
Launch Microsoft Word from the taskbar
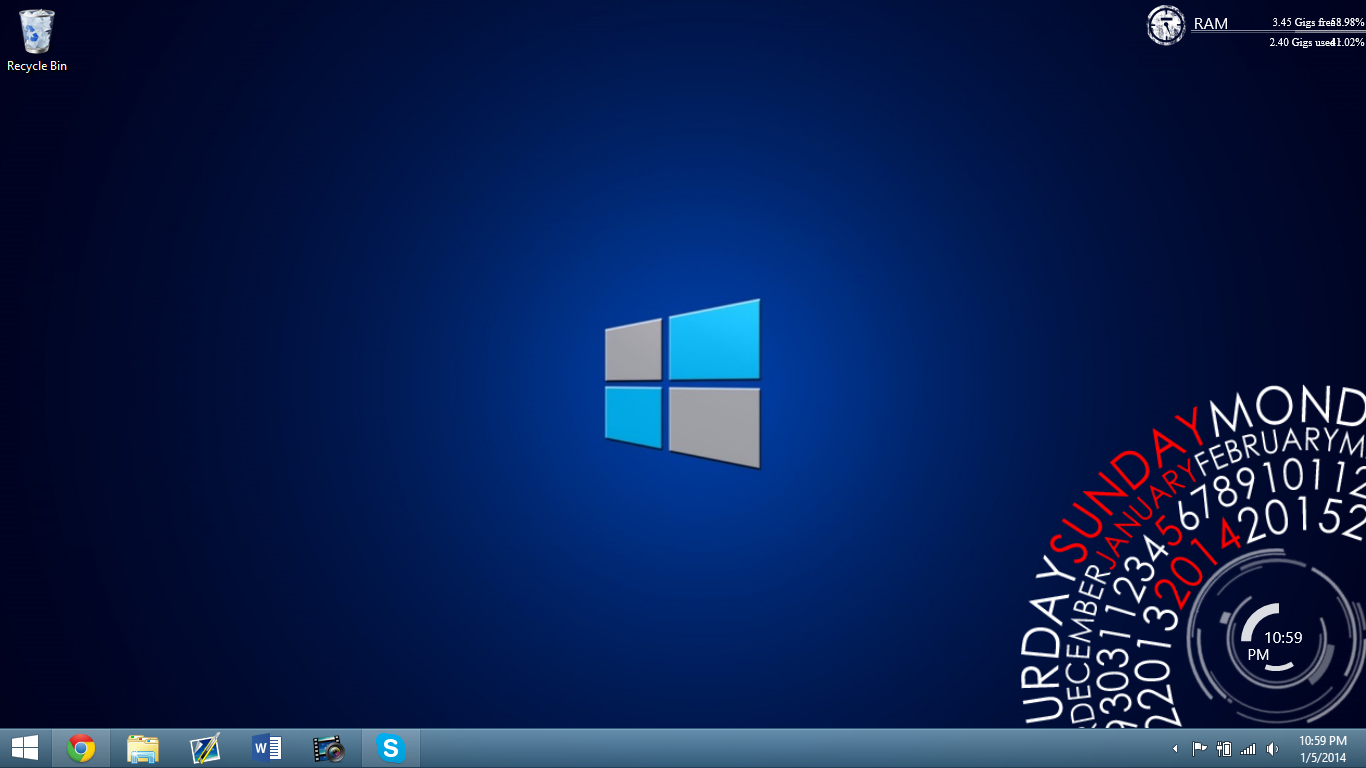pos(267,748)
